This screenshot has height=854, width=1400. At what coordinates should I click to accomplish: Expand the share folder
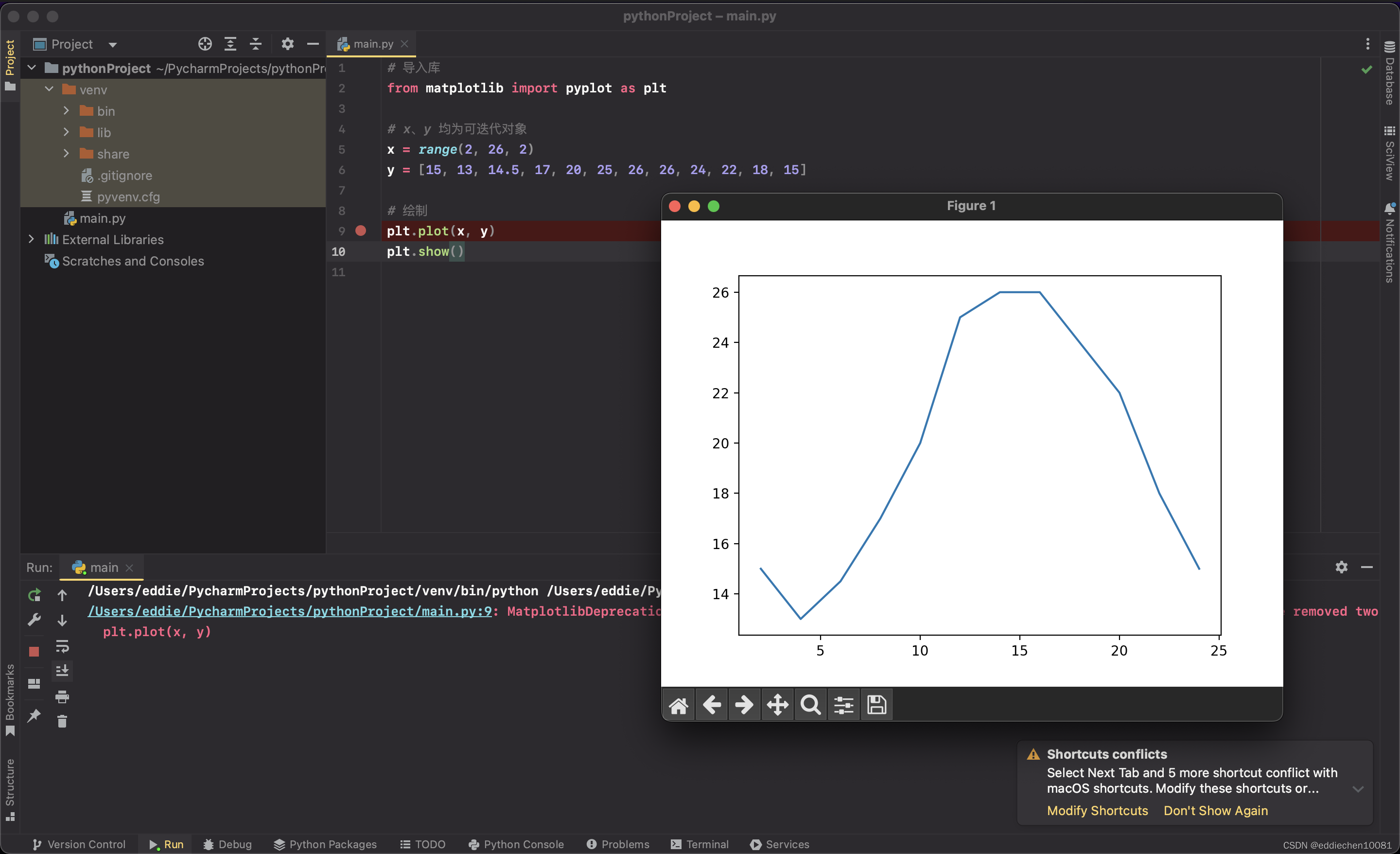pos(67,154)
